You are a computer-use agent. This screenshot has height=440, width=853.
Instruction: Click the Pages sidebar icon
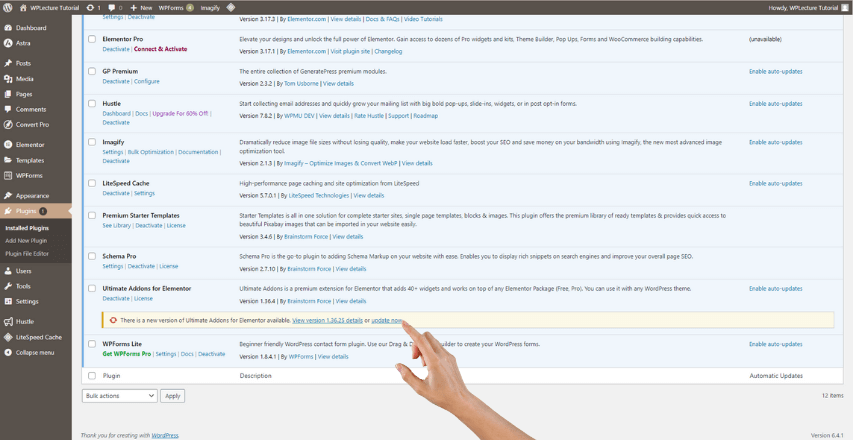click(8, 94)
